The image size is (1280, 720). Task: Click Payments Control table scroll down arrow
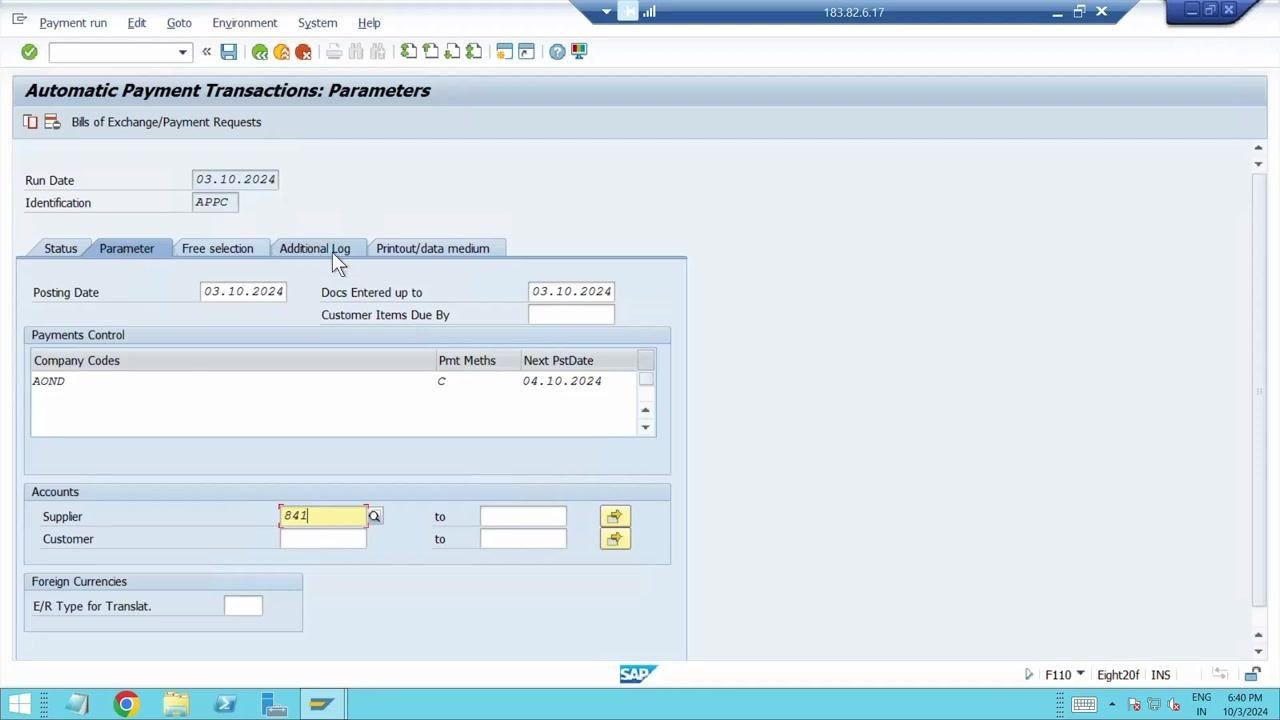coord(646,427)
